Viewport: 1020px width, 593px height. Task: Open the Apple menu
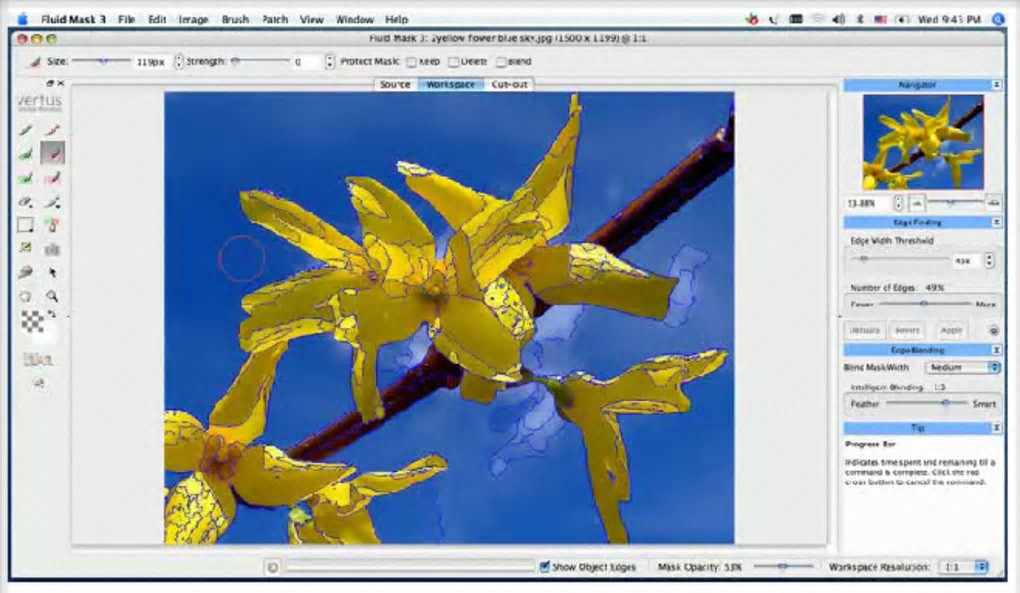pyautogui.click(x=23, y=20)
